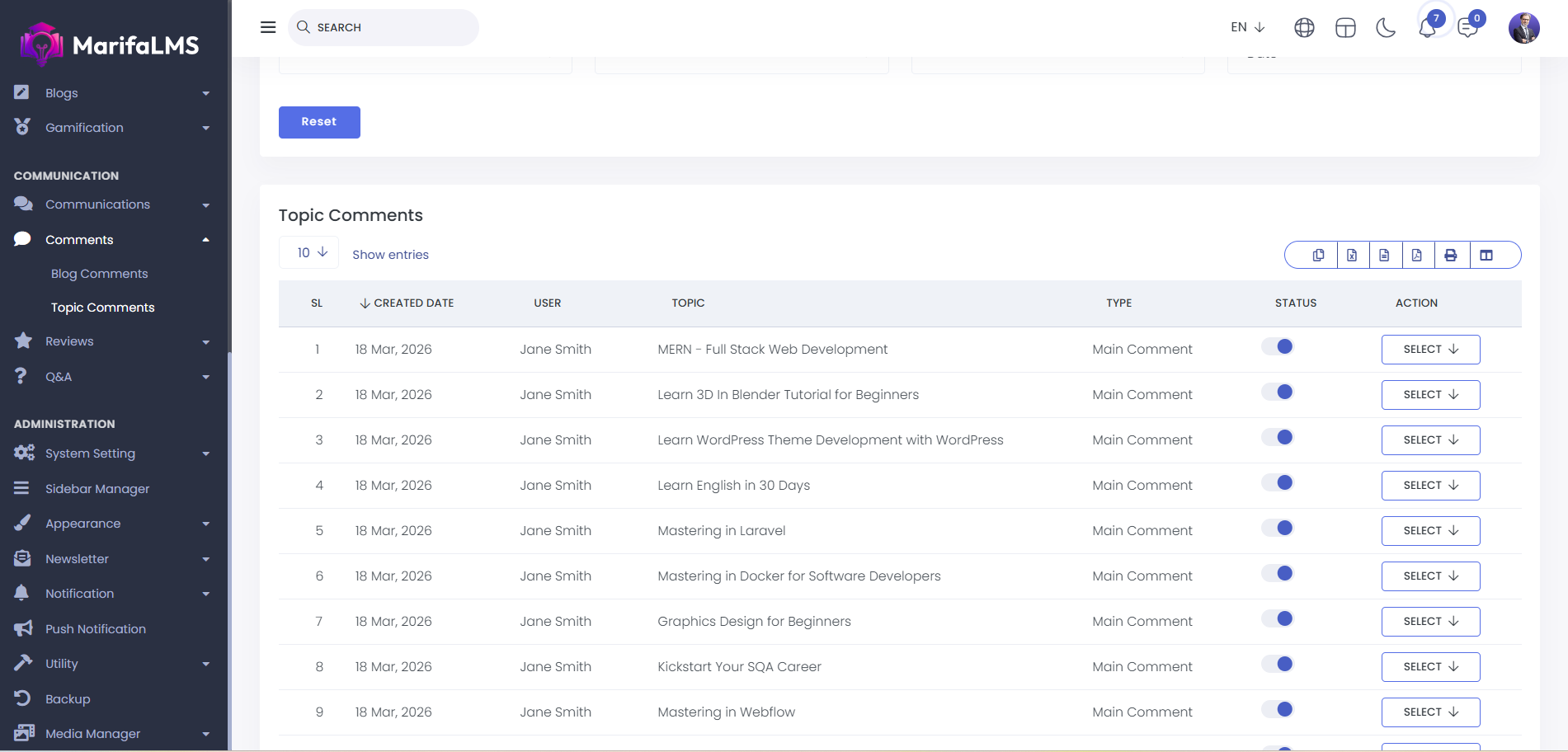Open column visibility options
The height and width of the screenshot is (752, 1568).
1486,256
